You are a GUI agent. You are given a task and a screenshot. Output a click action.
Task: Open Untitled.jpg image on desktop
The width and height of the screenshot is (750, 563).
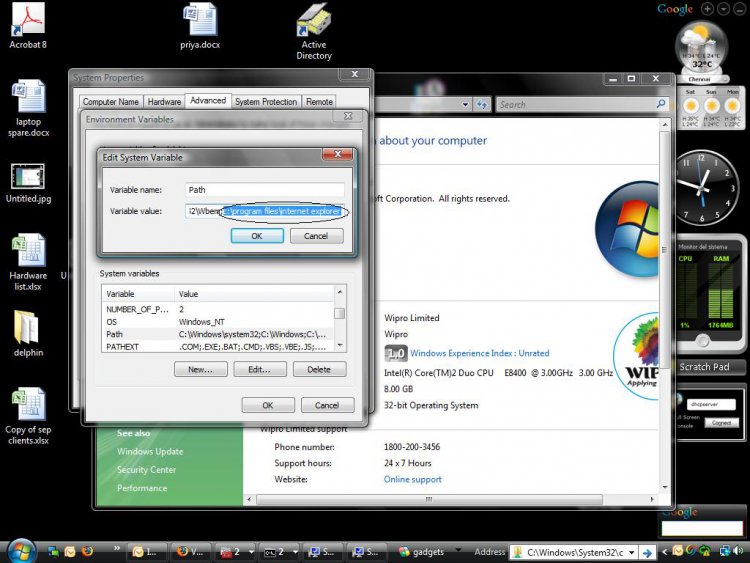[x=28, y=183]
